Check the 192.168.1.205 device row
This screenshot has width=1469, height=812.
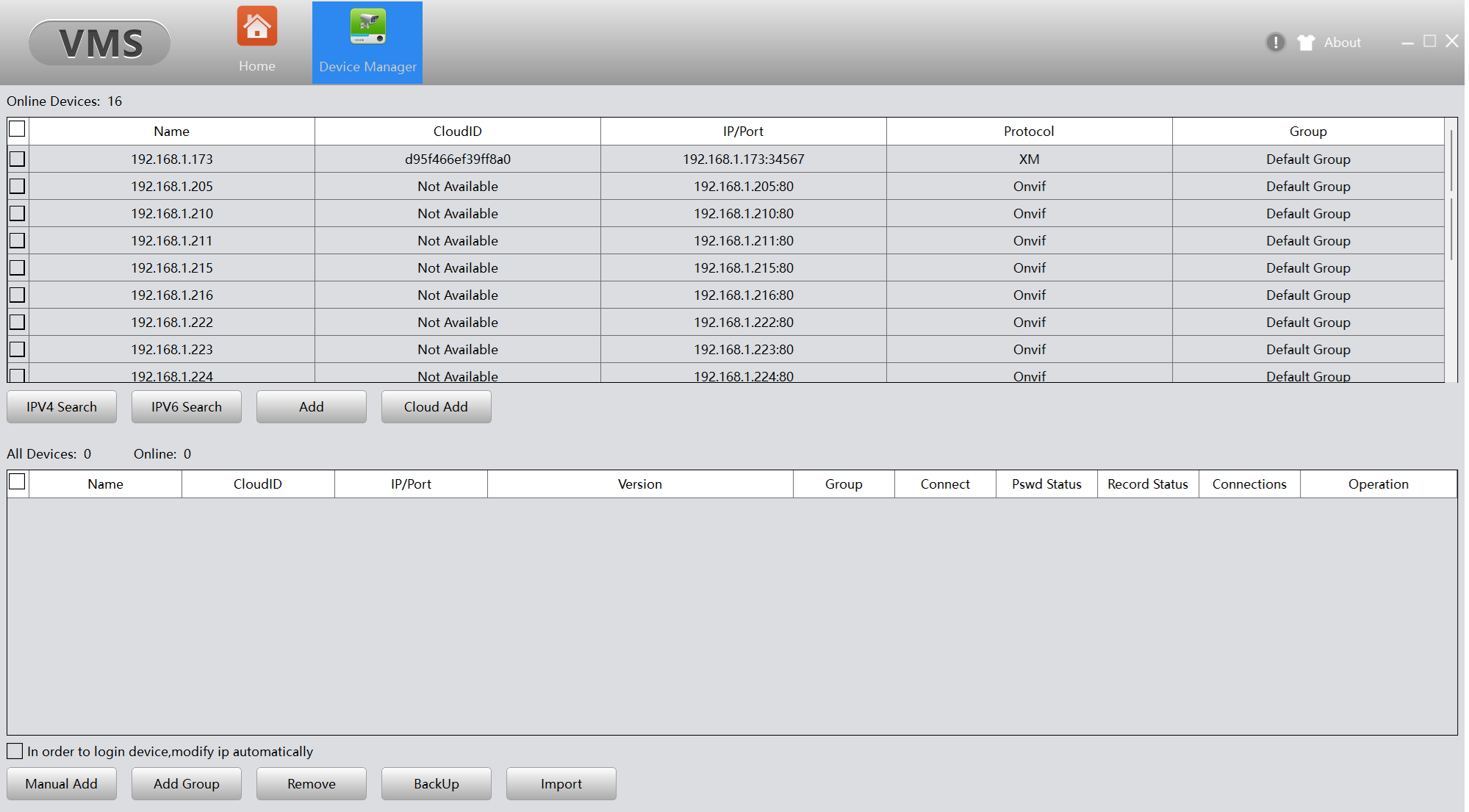click(17, 186)
